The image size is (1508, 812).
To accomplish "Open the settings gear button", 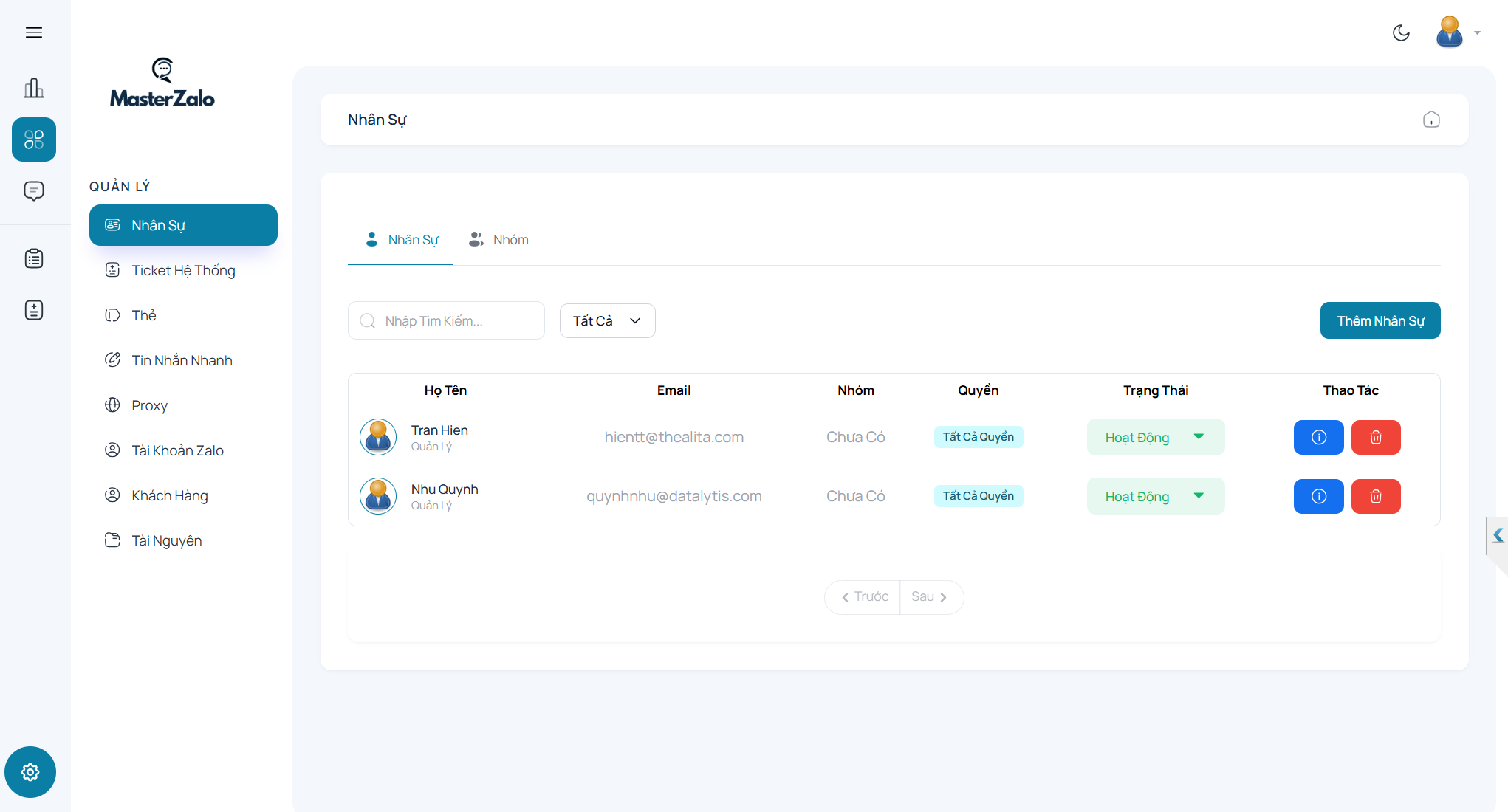I will pyautogui.click(x=30, y=772).
